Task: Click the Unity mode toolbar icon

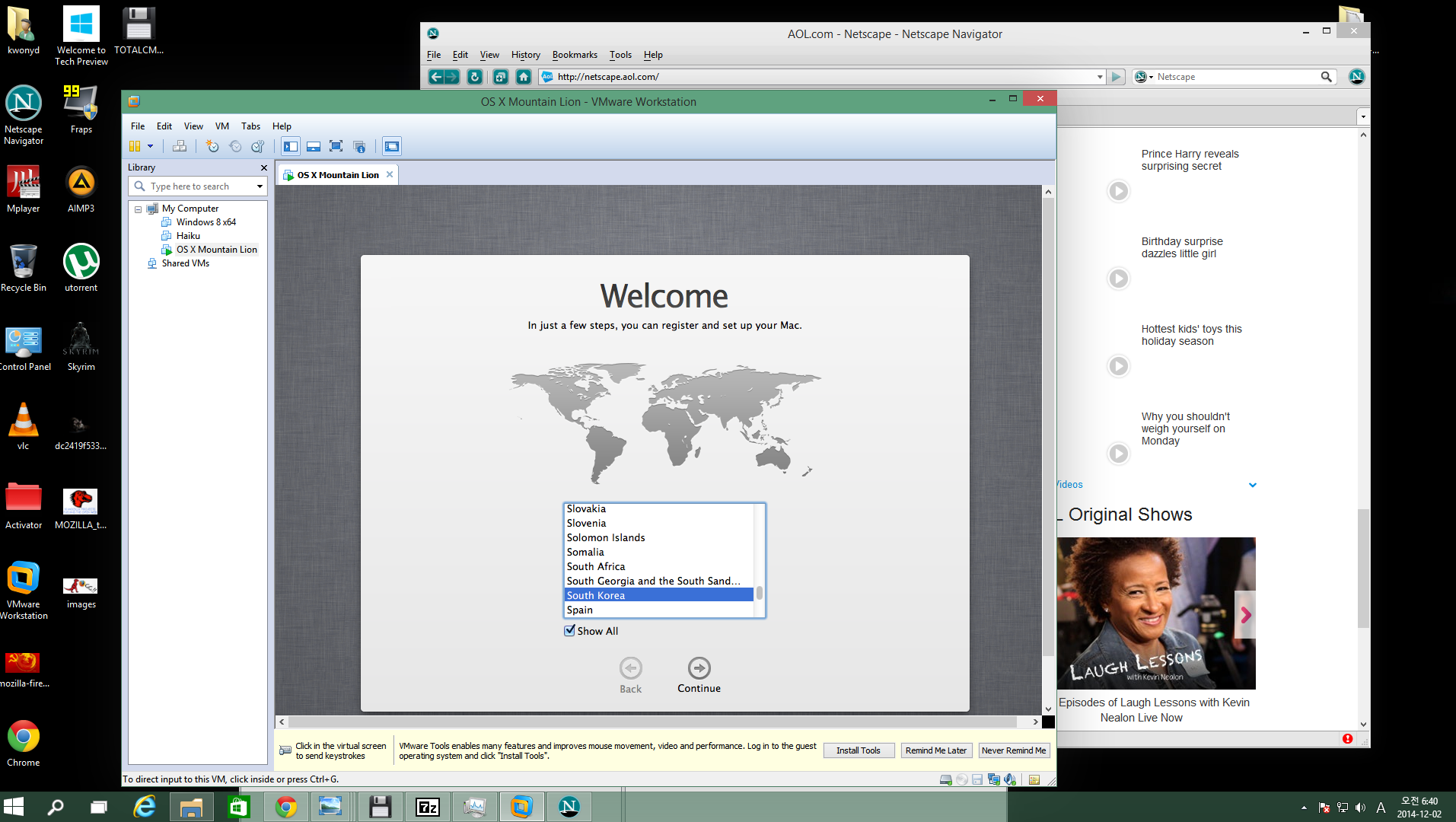Action: point(360,146)
